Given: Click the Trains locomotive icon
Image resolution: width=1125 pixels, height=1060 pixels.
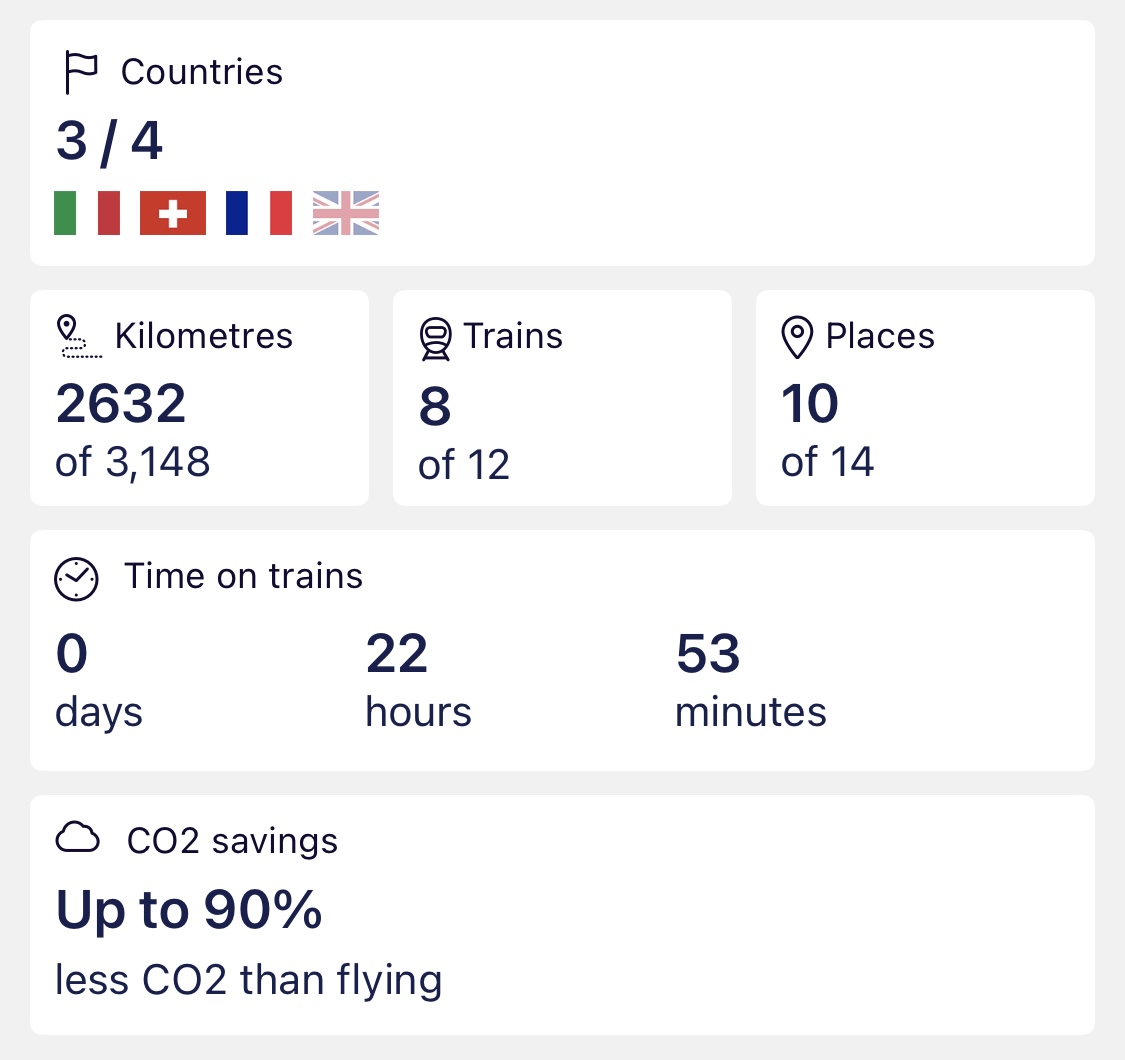Looking at the screenshot, I should pos(436,339).
